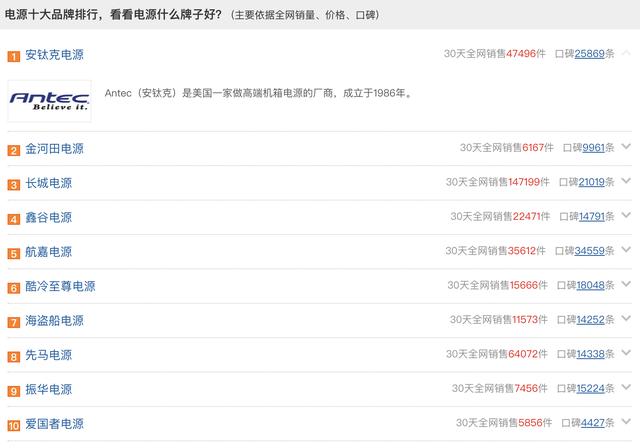
Task: Expand the 先马电源 row chevron
Action: pyautogui.click(x=626, y=353)
